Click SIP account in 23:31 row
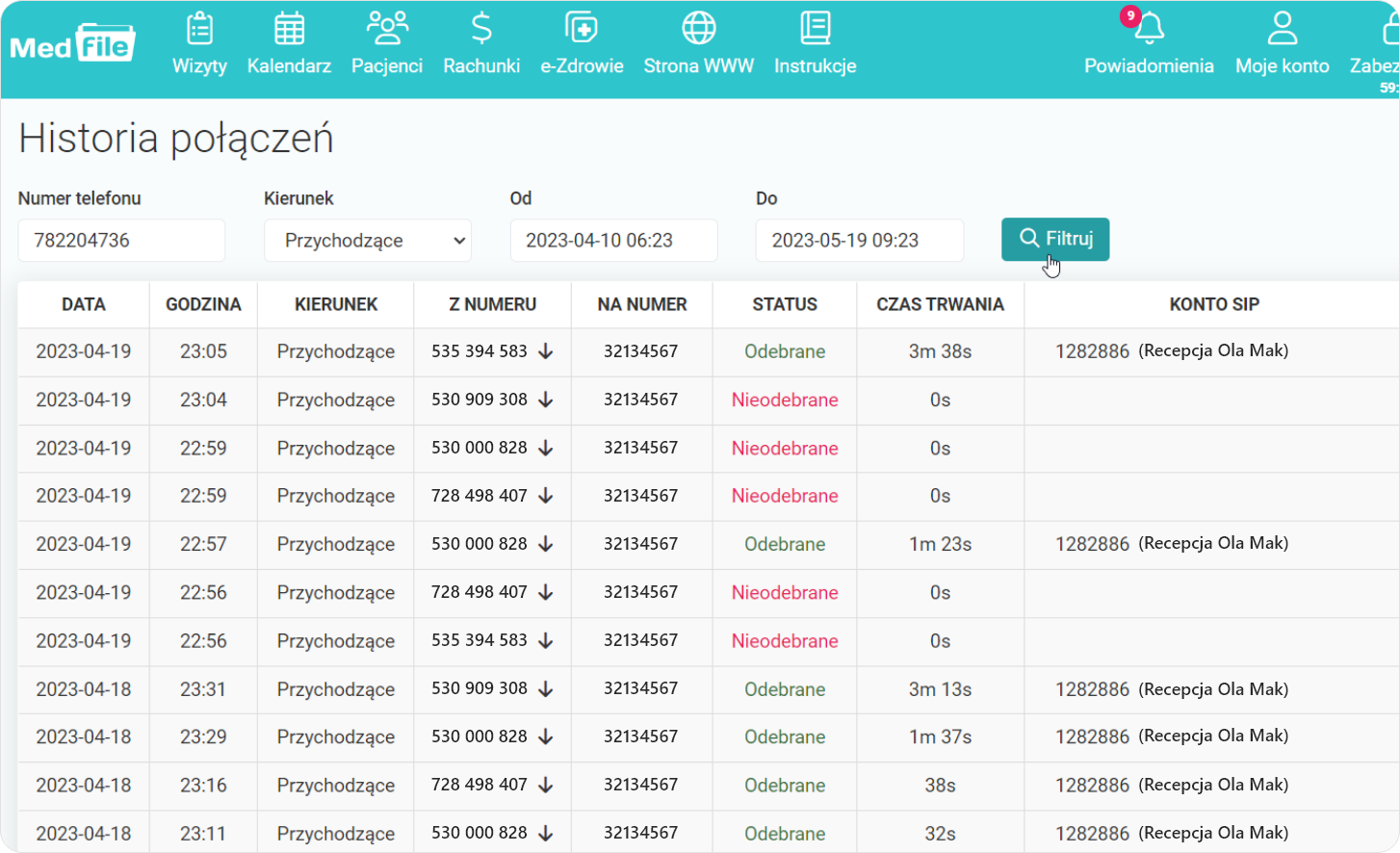This screenshot has height=853, width=1400. click(1172, 689)
